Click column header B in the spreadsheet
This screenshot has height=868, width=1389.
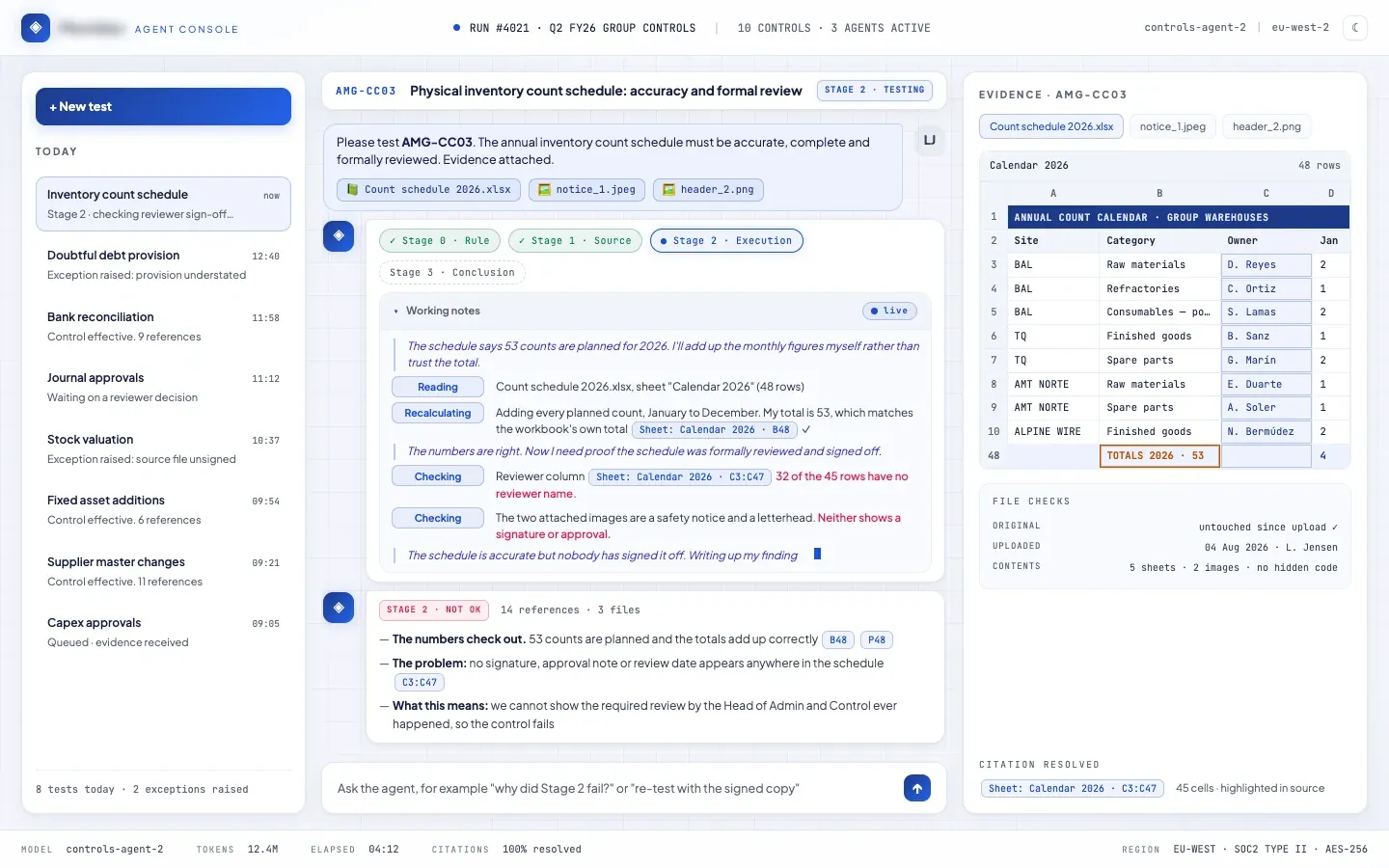tap(1159, 193)
